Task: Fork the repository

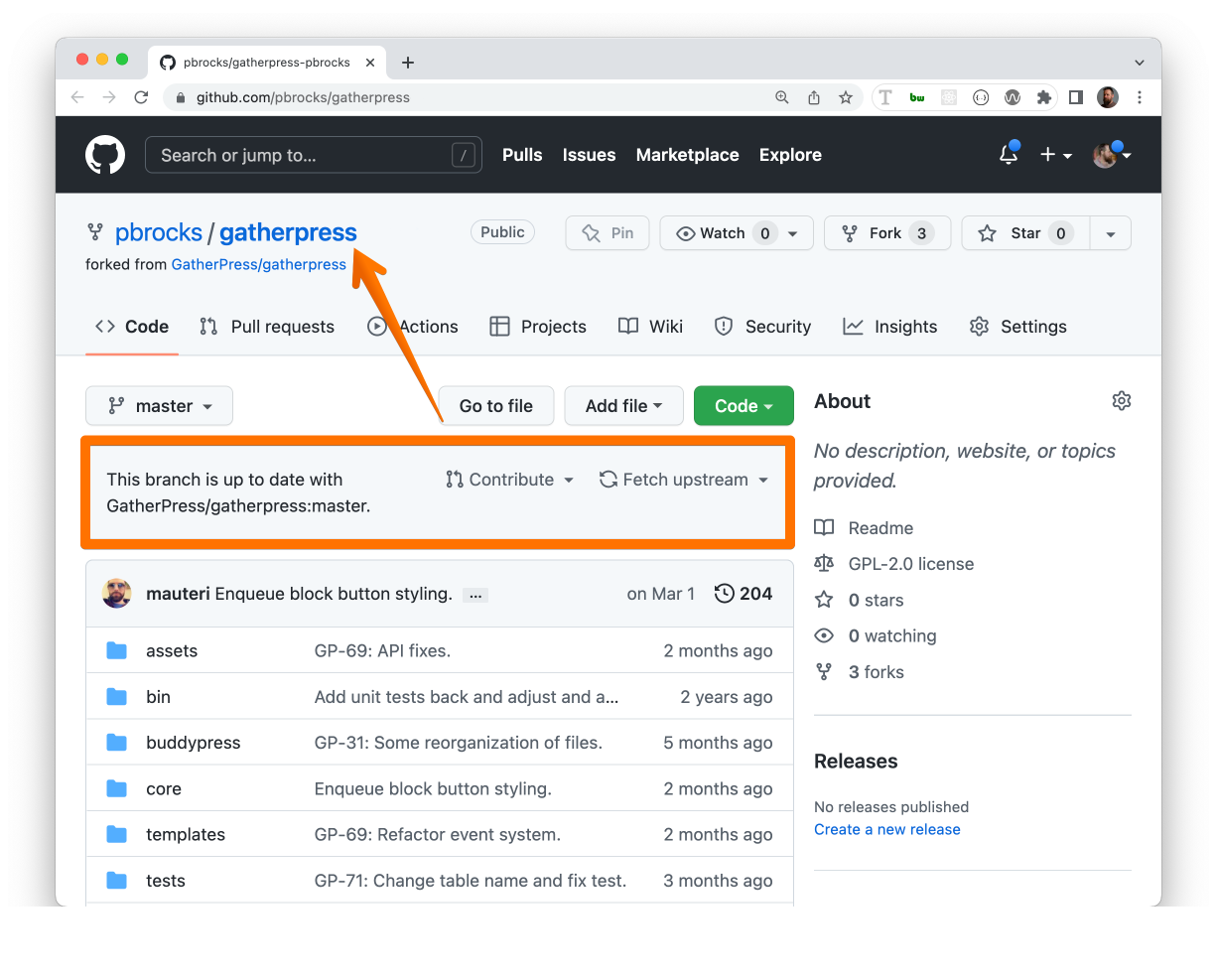Action: click(x=887, y=233)
